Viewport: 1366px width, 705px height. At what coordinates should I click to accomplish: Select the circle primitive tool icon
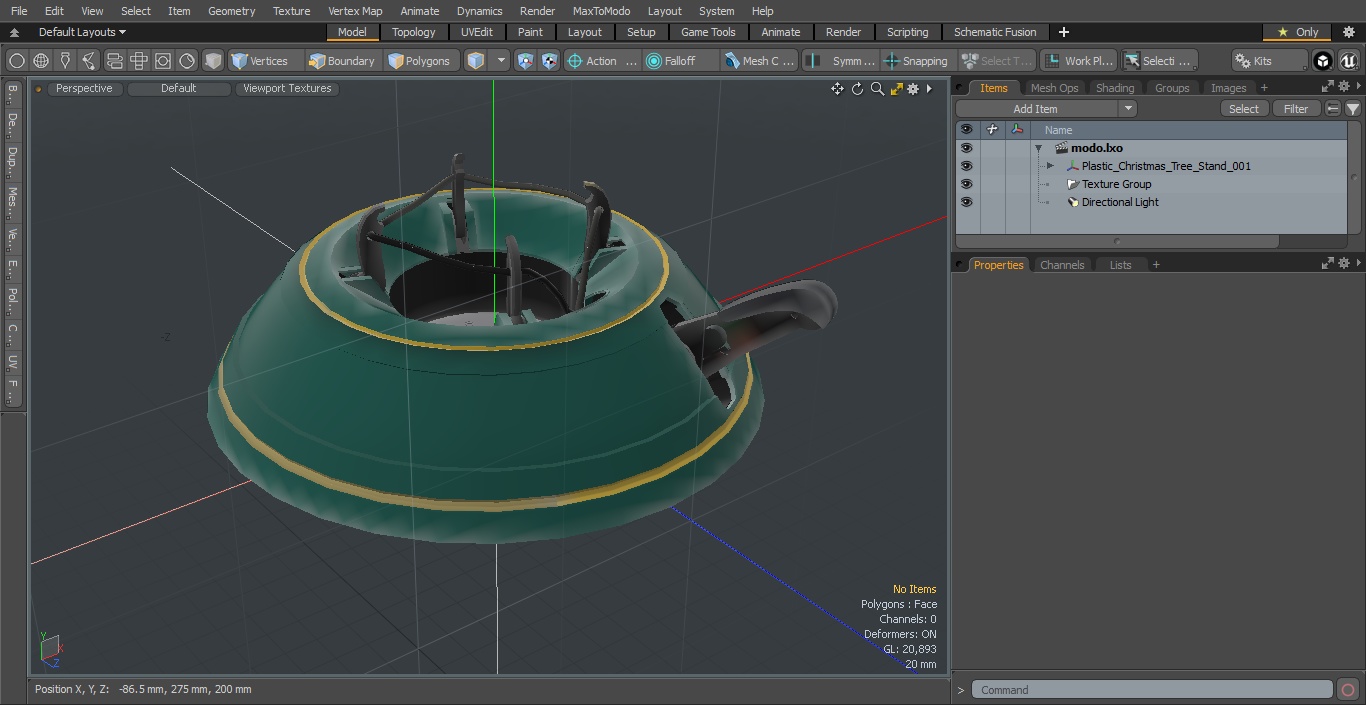click(x=17, y=61)
